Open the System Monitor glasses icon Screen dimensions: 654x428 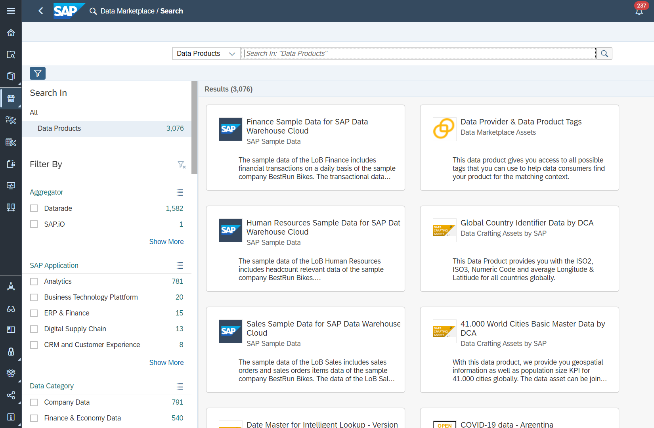click(x=11, y=309)
